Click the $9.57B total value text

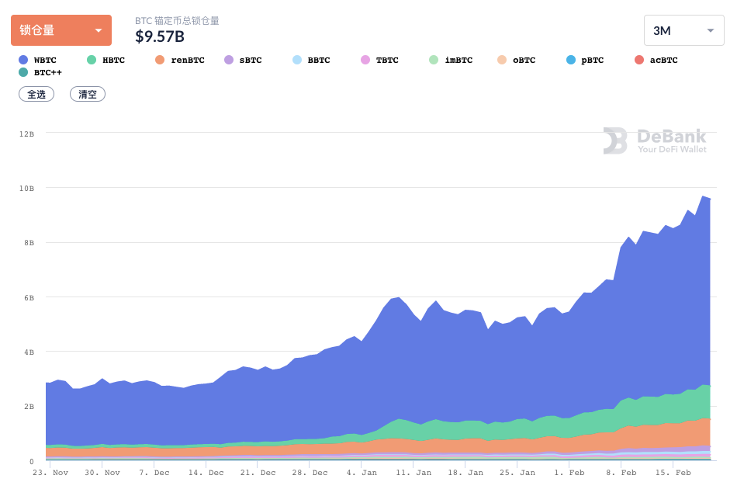click(160, 37)
